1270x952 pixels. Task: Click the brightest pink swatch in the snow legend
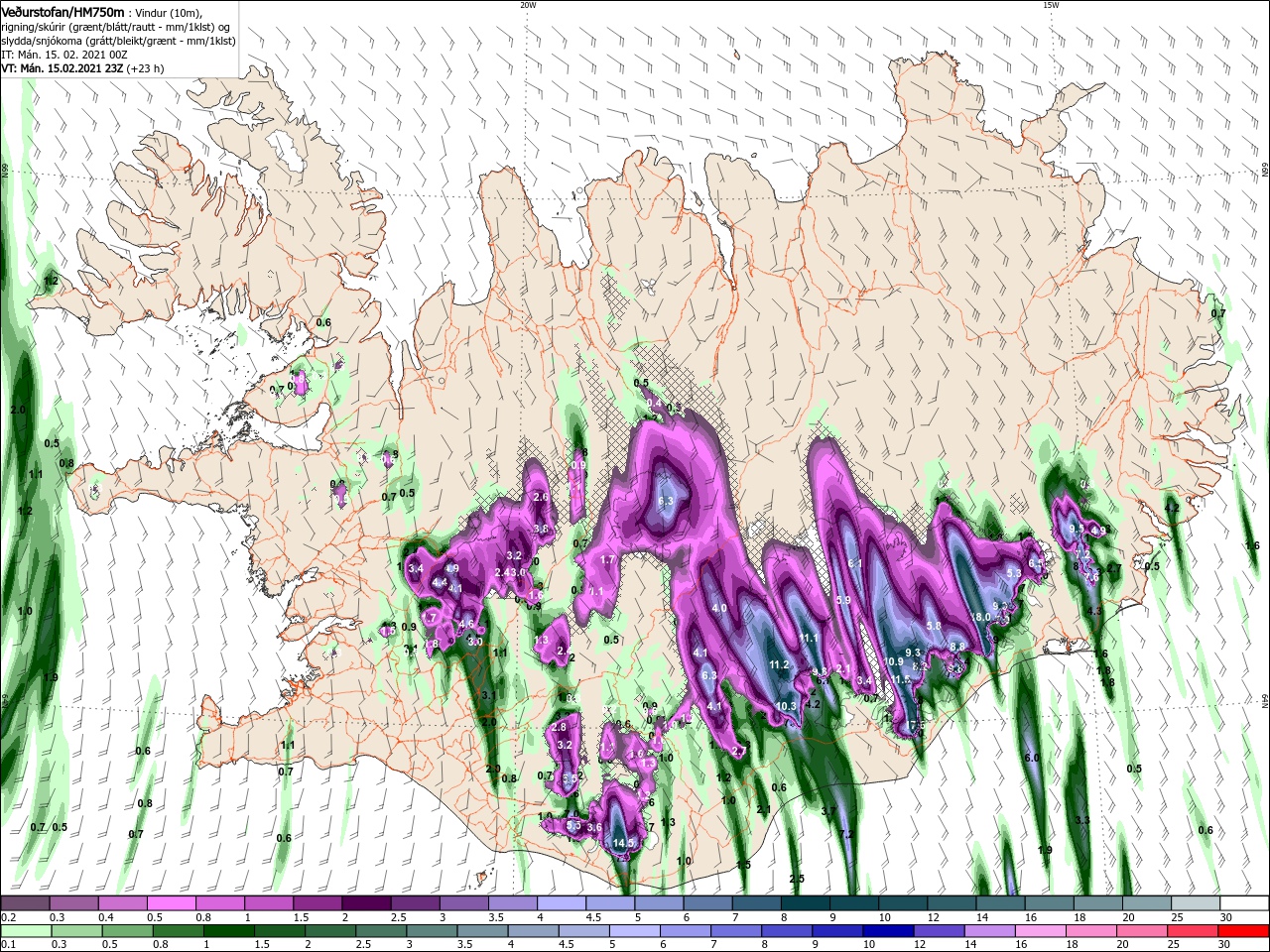coord(171,903)
